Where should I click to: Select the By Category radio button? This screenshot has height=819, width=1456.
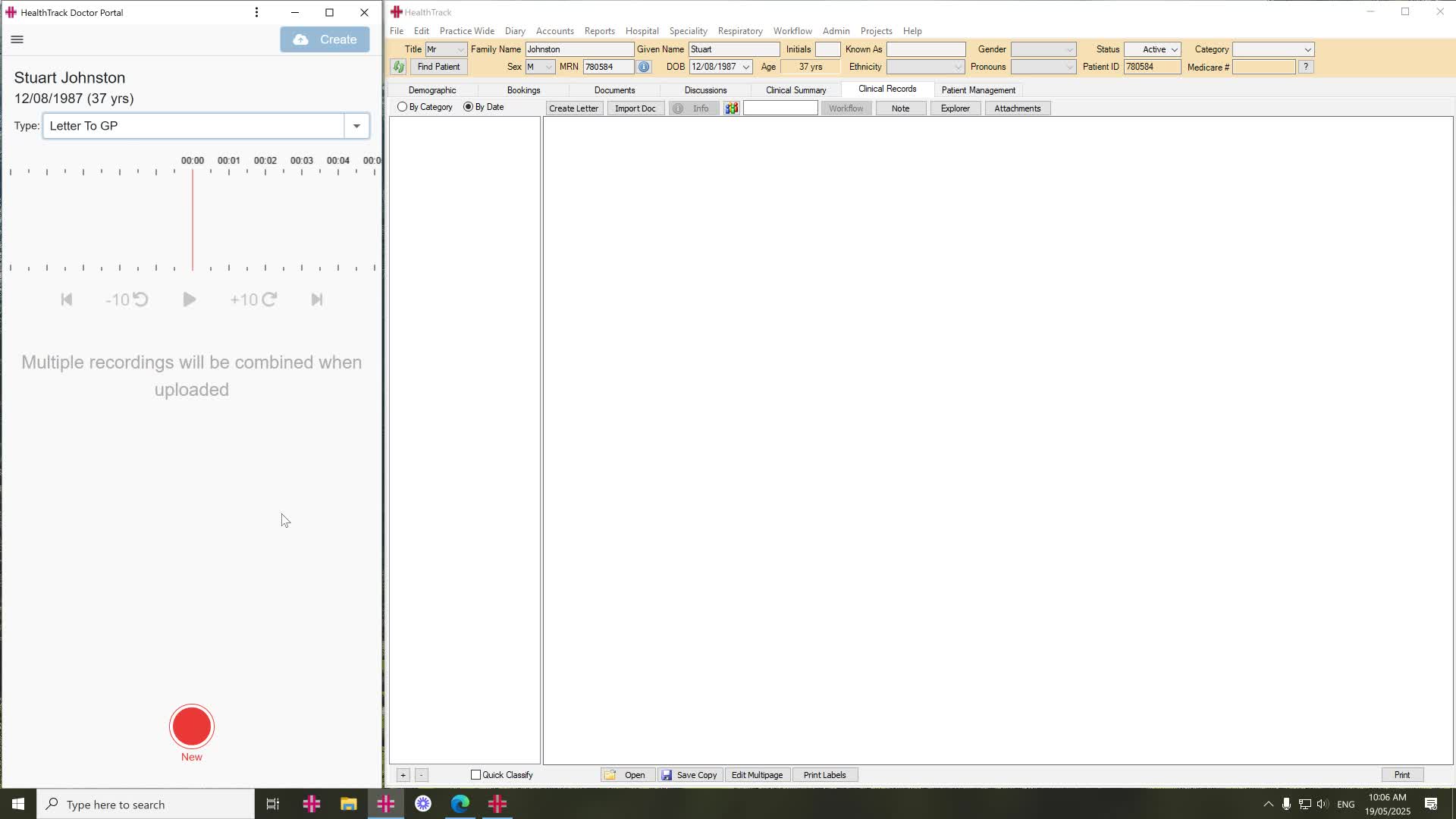403,107
